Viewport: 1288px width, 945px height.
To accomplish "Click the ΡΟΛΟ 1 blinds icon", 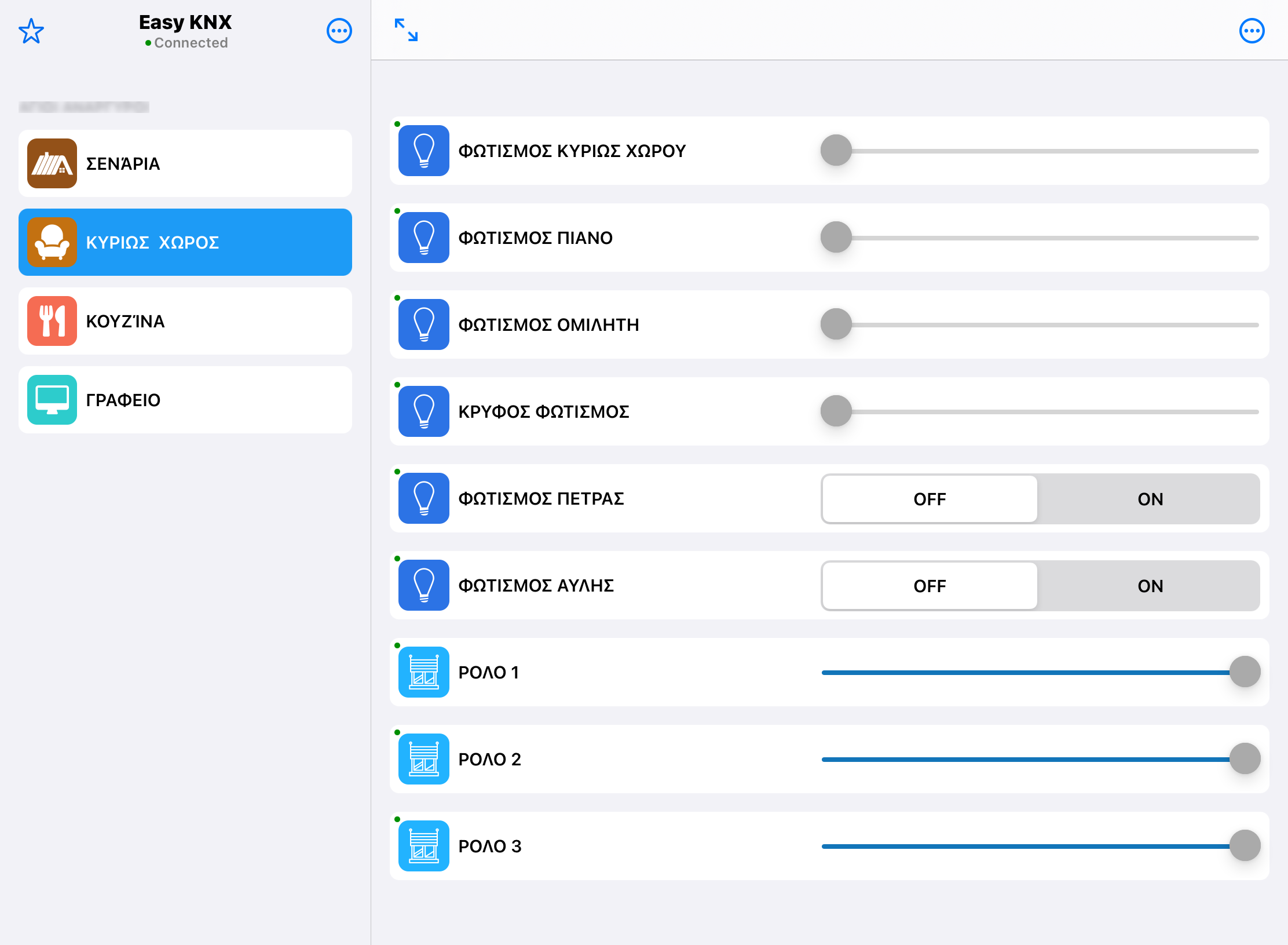I will (x=424, y=672).
